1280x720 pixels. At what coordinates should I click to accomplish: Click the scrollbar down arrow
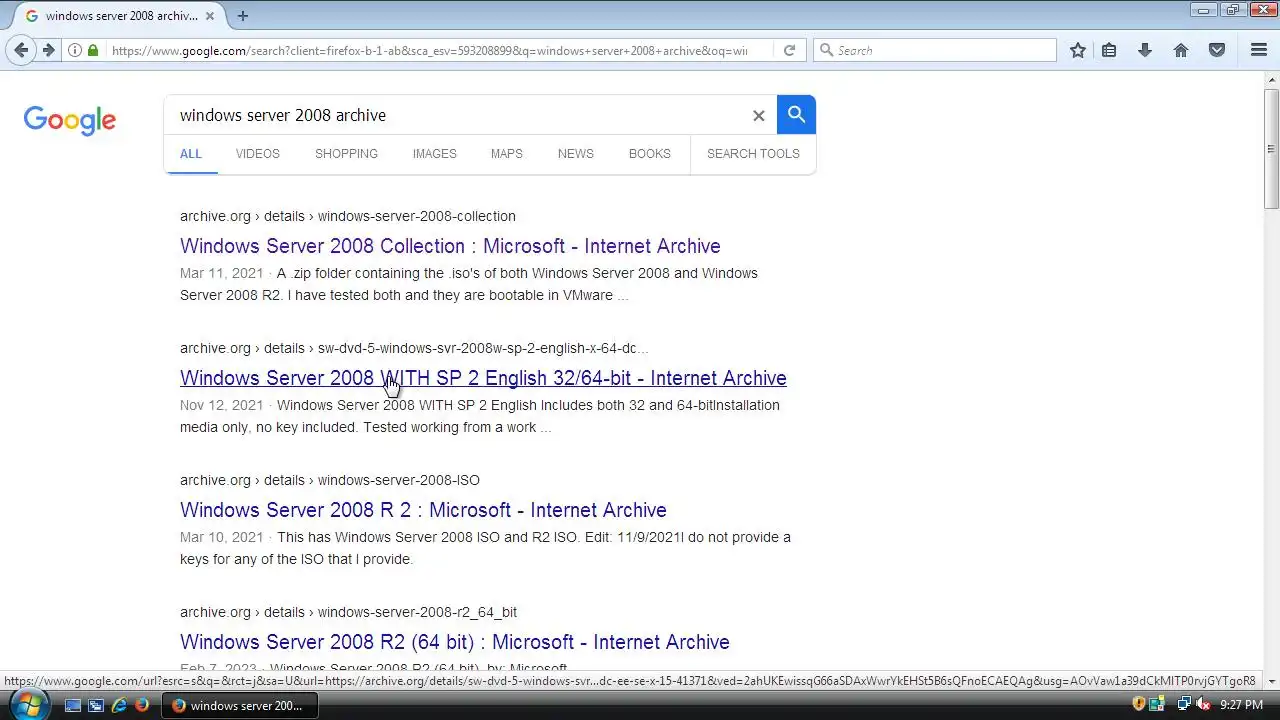(1271, 680)
